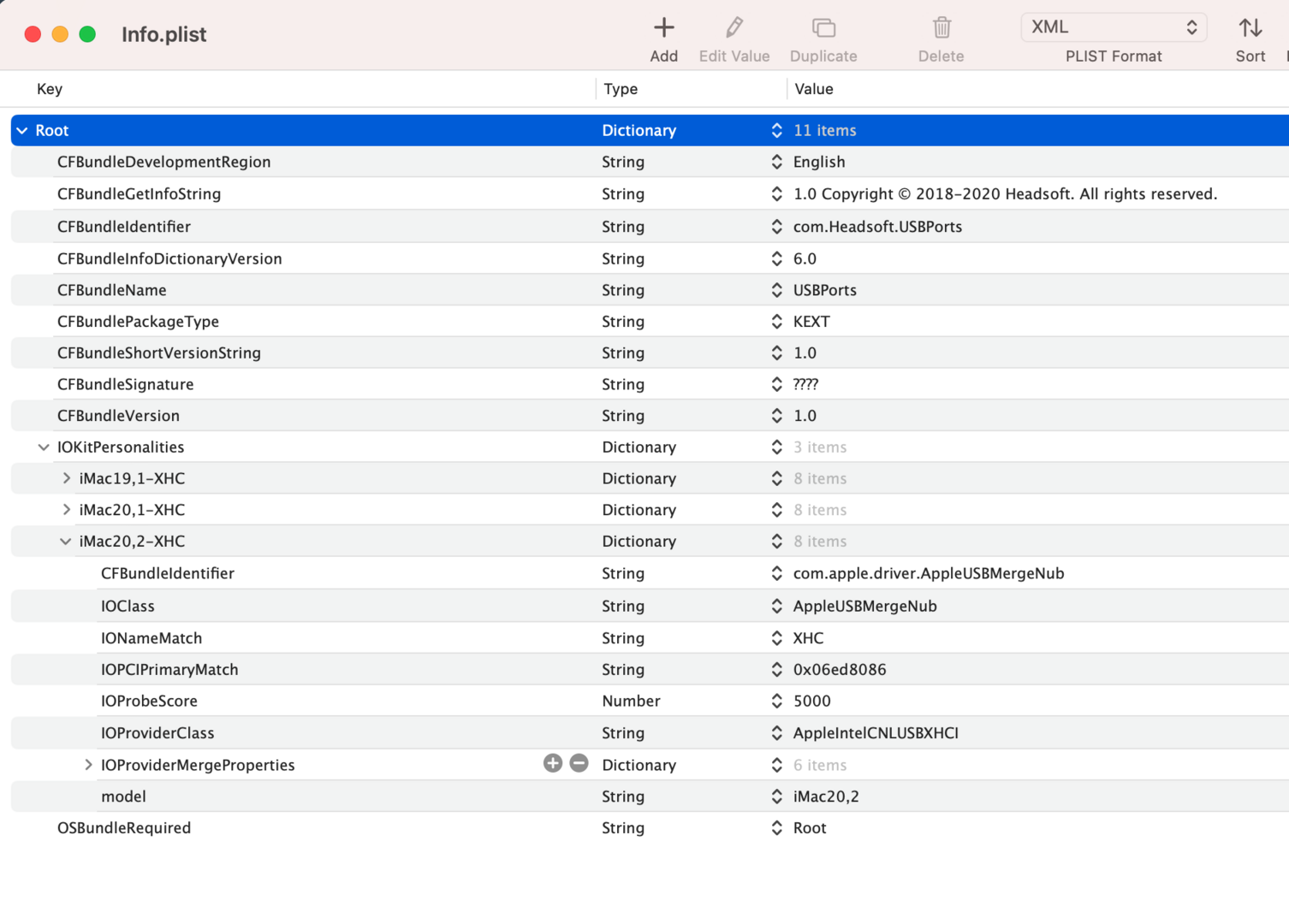
Task: Expand the iMac19,1-XHC entry
Action: pyautogui.click(x=66, y=478)
